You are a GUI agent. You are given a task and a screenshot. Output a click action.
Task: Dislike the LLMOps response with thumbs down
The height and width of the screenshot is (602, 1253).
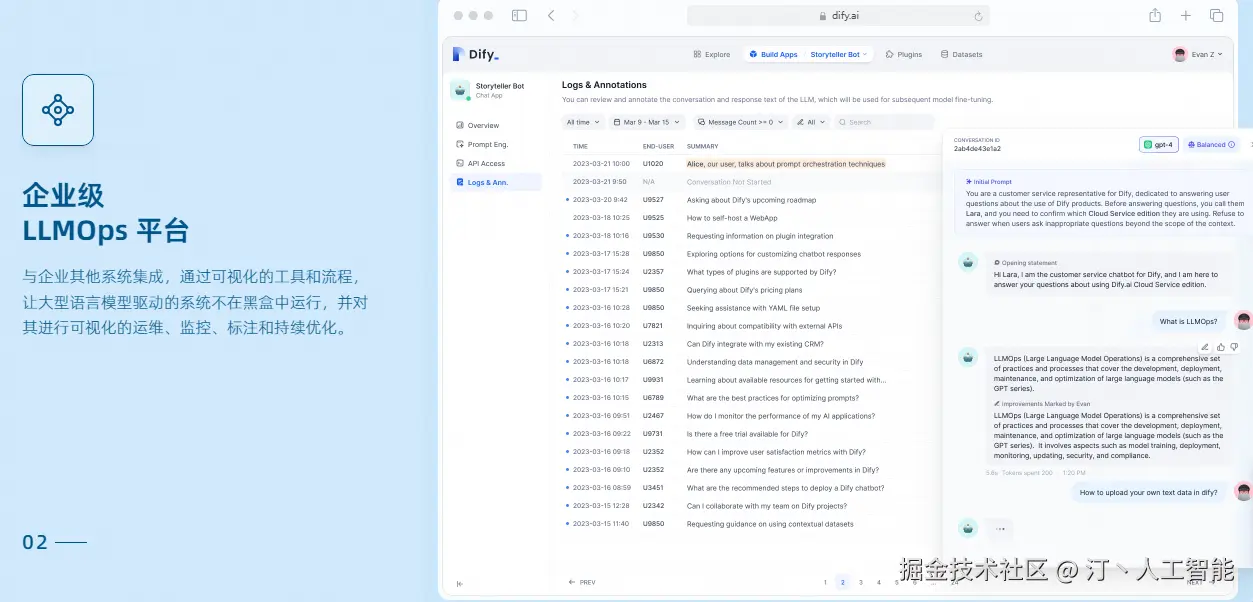click(x=1234, y=347)
